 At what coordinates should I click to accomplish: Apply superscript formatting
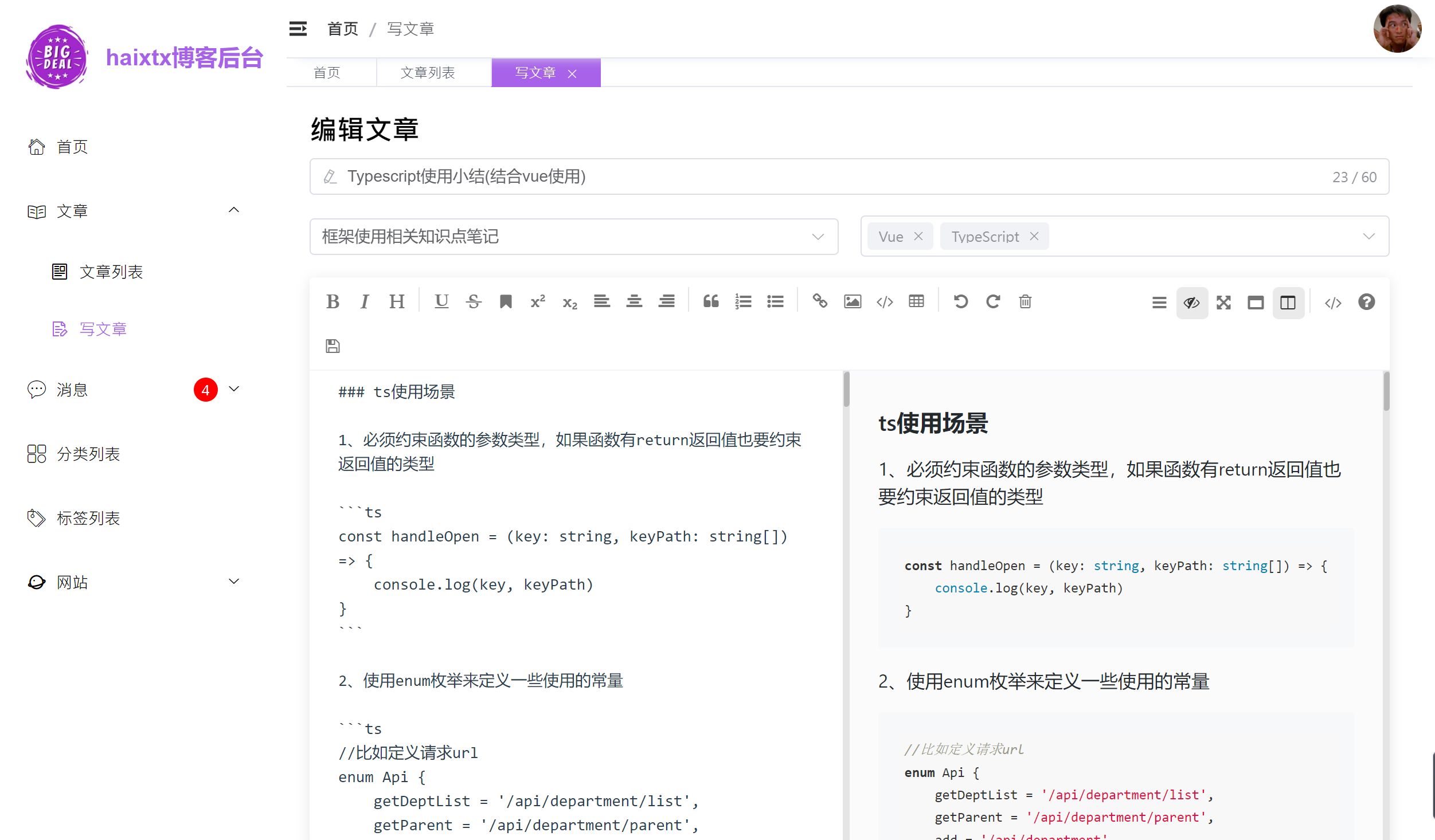coord(538,301)
